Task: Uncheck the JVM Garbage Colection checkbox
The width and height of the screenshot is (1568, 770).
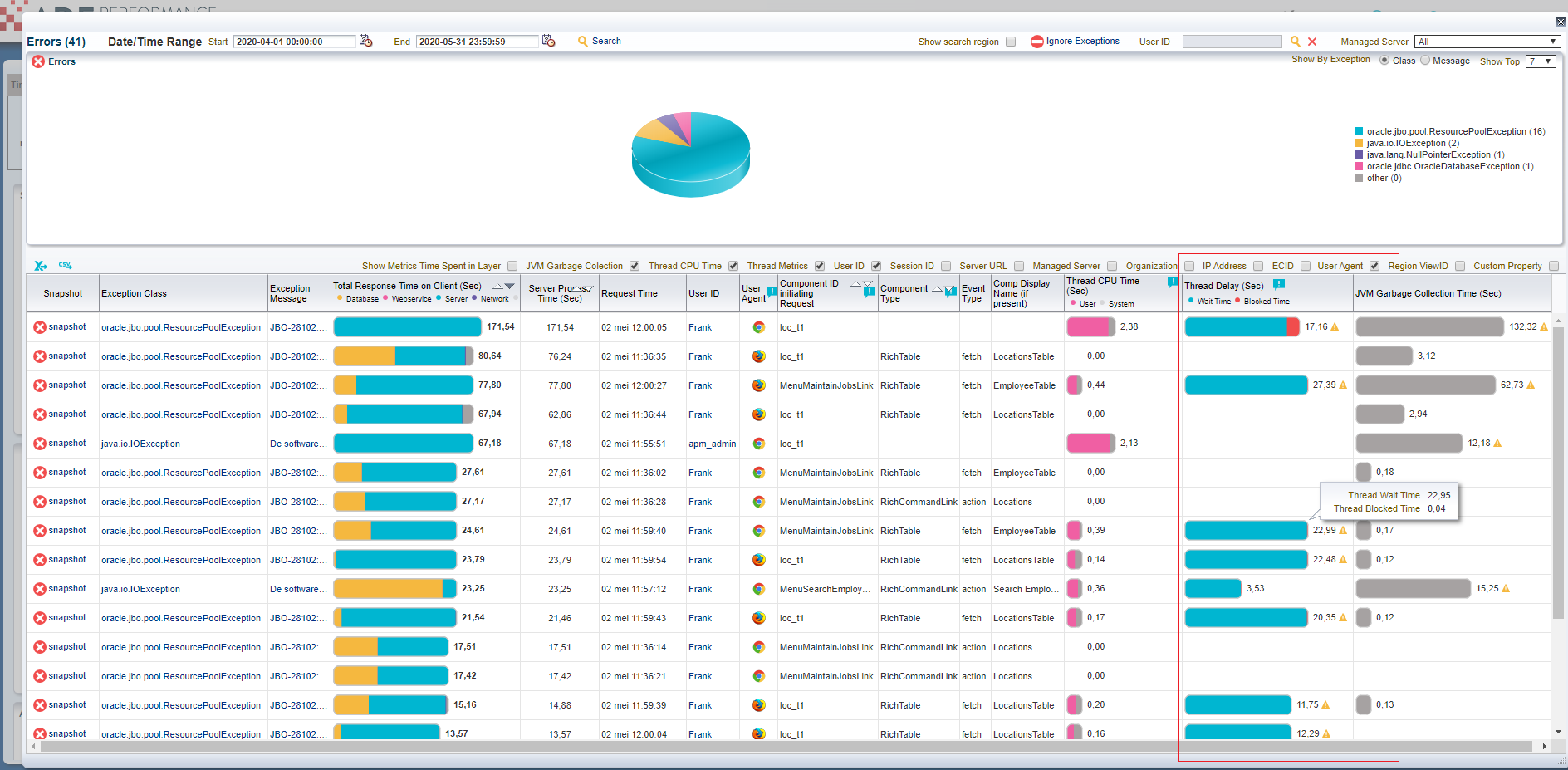Action: tap(635, 266)
